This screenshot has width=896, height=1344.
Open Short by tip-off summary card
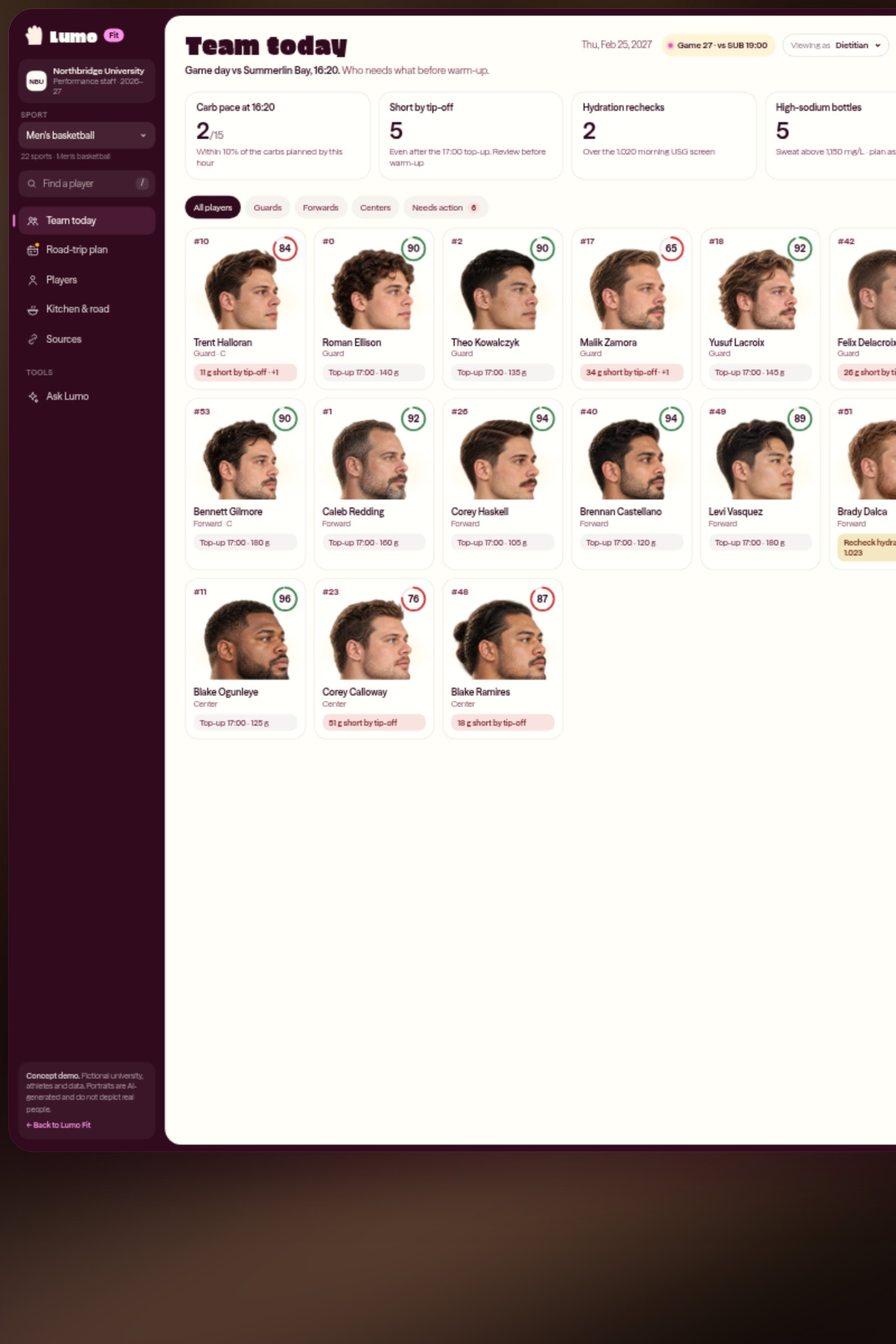470,136
